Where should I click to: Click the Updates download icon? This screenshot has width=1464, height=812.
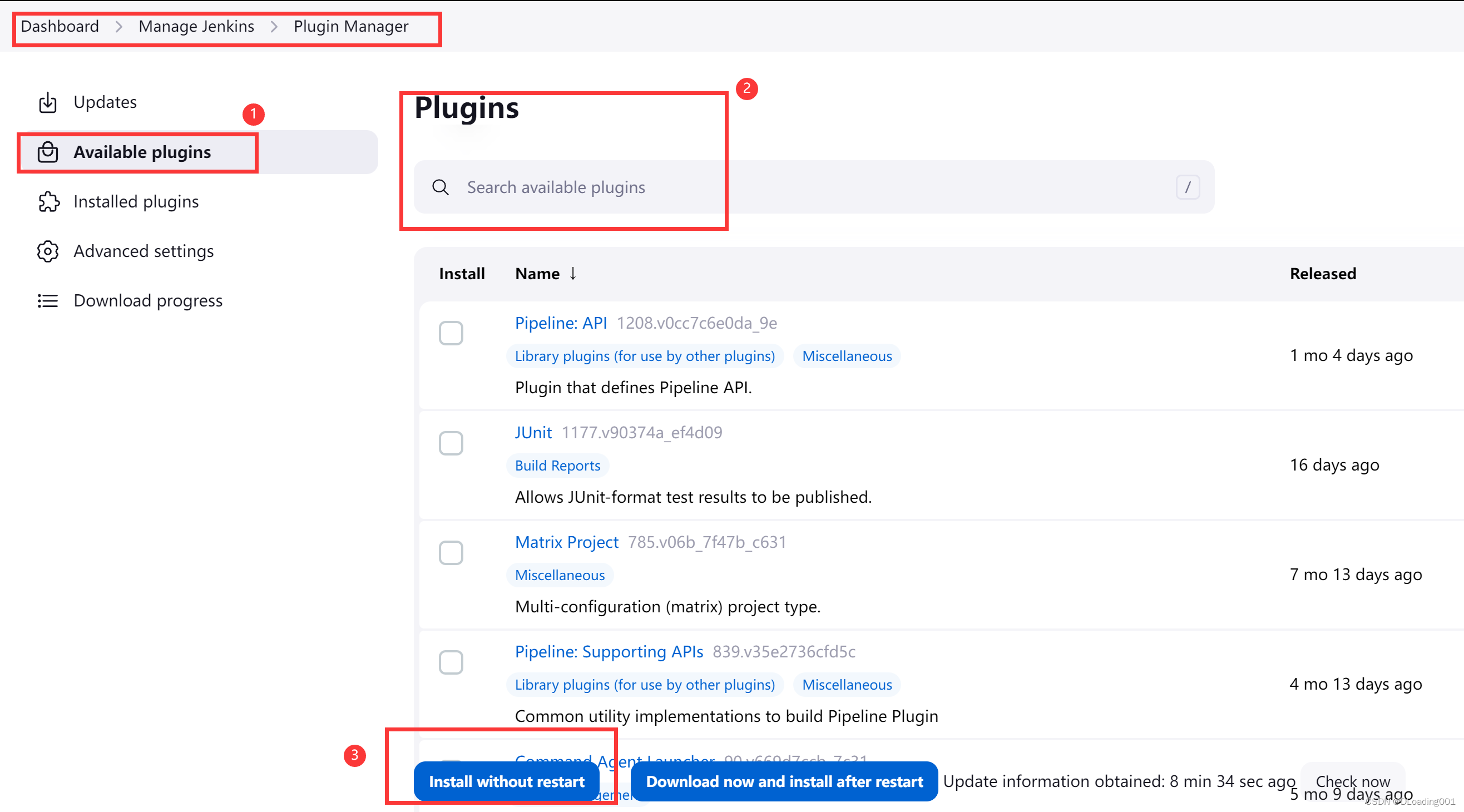tap(48, 103)
